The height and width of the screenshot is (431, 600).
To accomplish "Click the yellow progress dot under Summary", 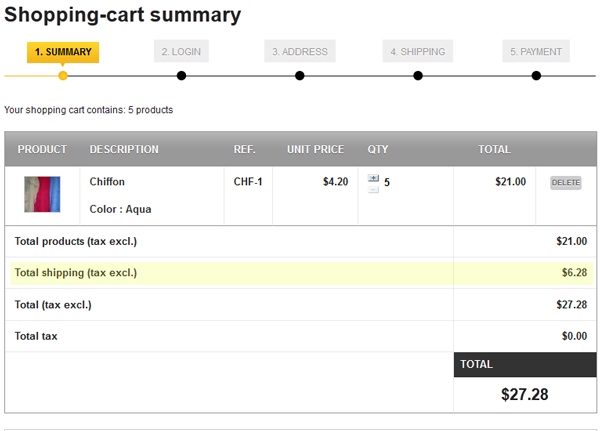I will [63, 76].
